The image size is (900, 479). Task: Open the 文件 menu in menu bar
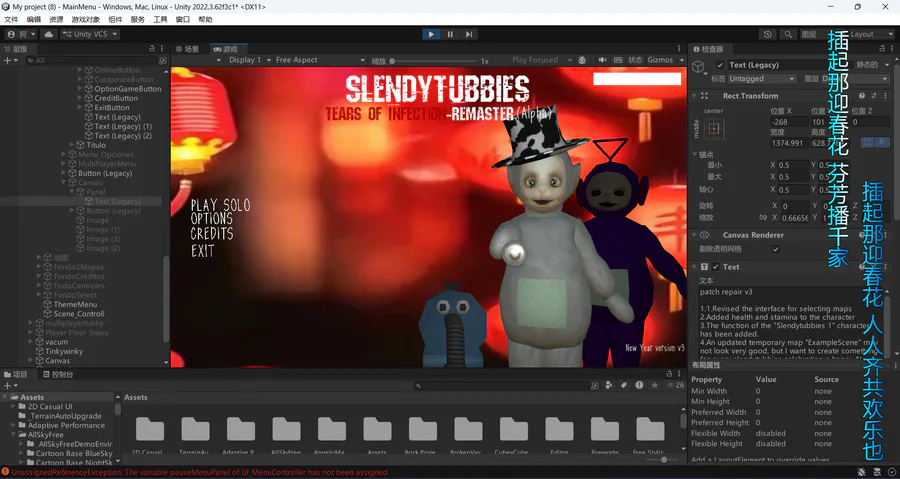pos(11,20)
